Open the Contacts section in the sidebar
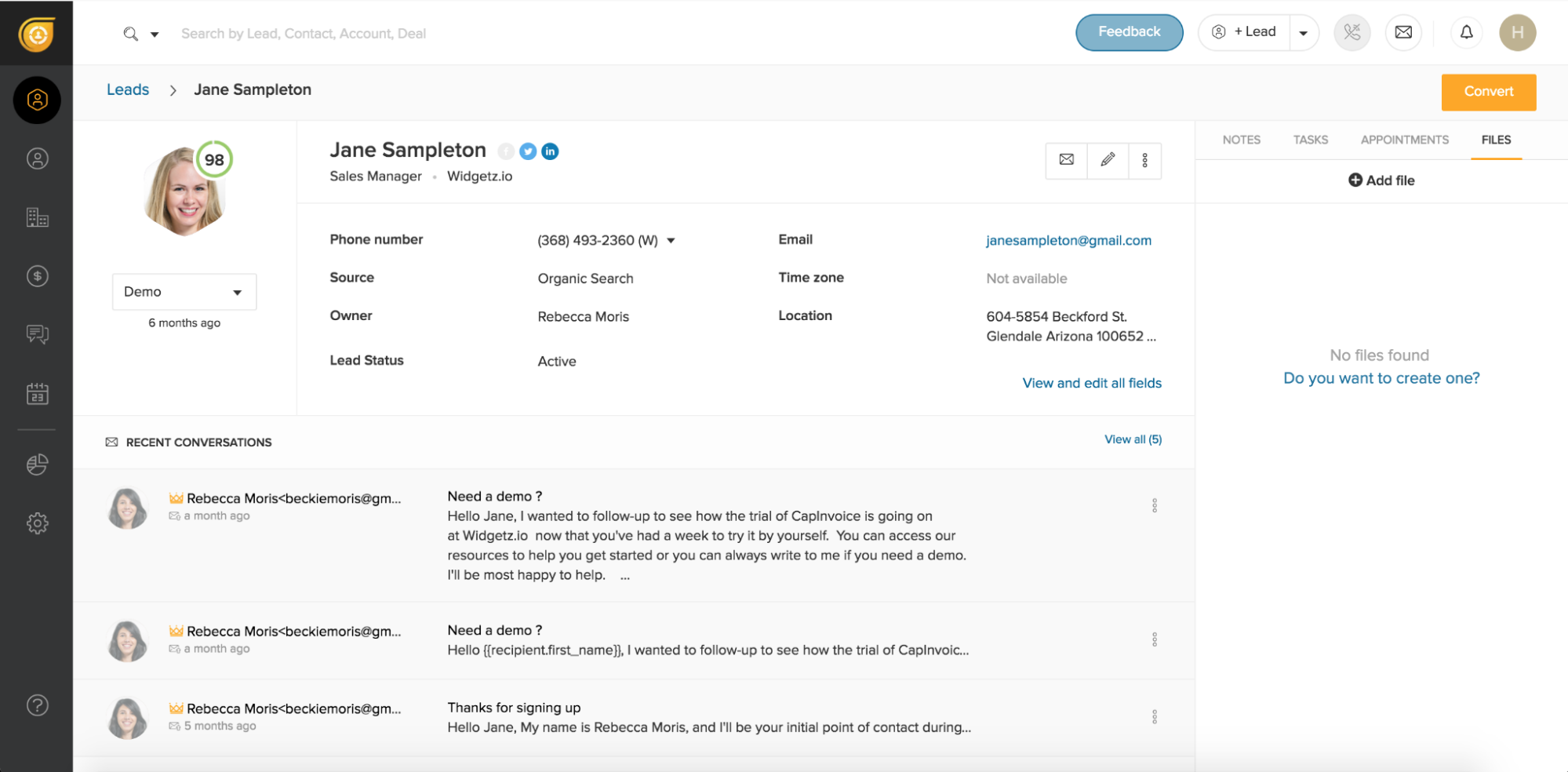 click(36, 158)
